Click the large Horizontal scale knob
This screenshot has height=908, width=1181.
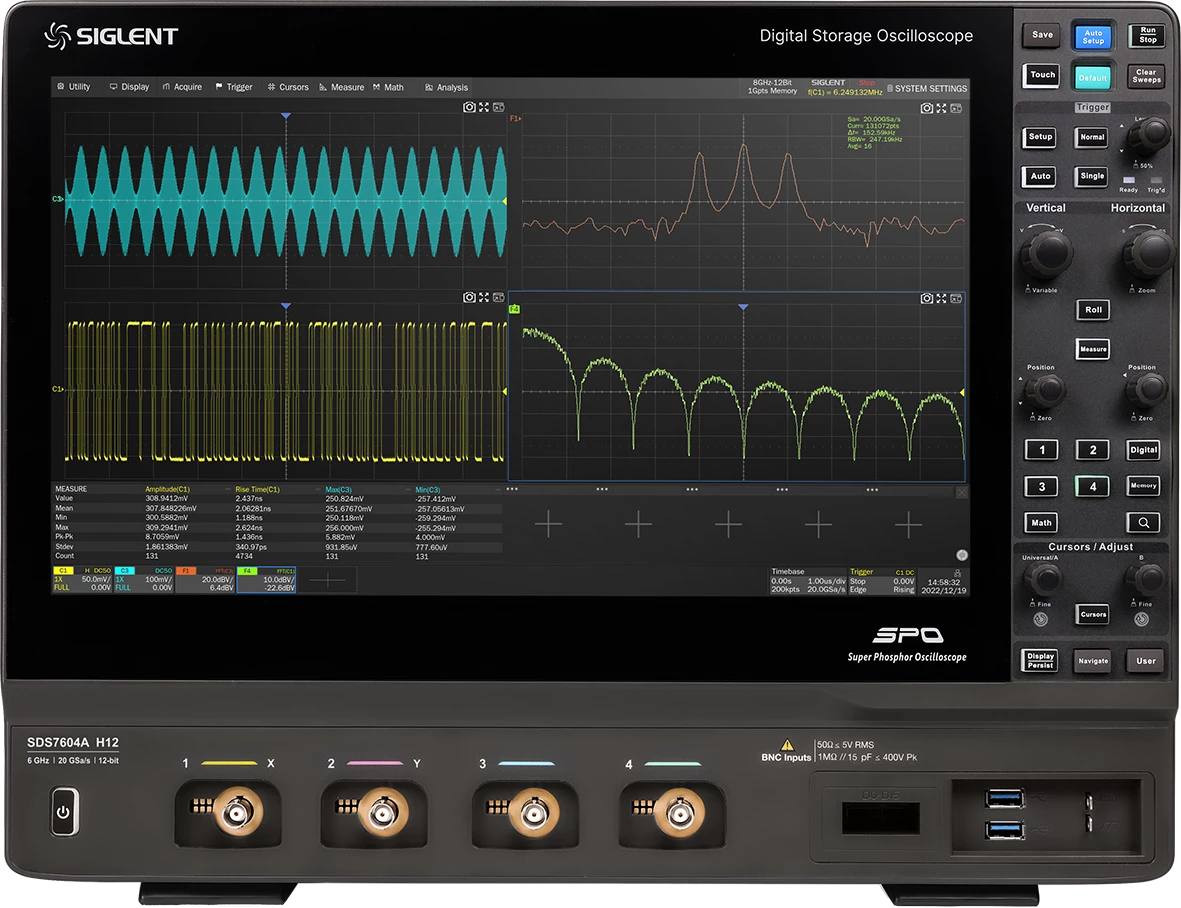click(x=1149, y=252)
